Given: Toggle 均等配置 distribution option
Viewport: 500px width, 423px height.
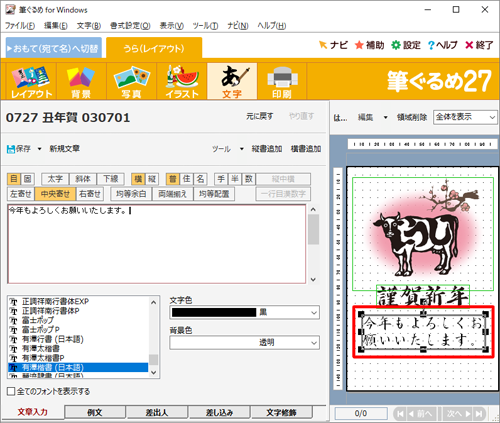Looking at the screenshot, I should 214,194.
